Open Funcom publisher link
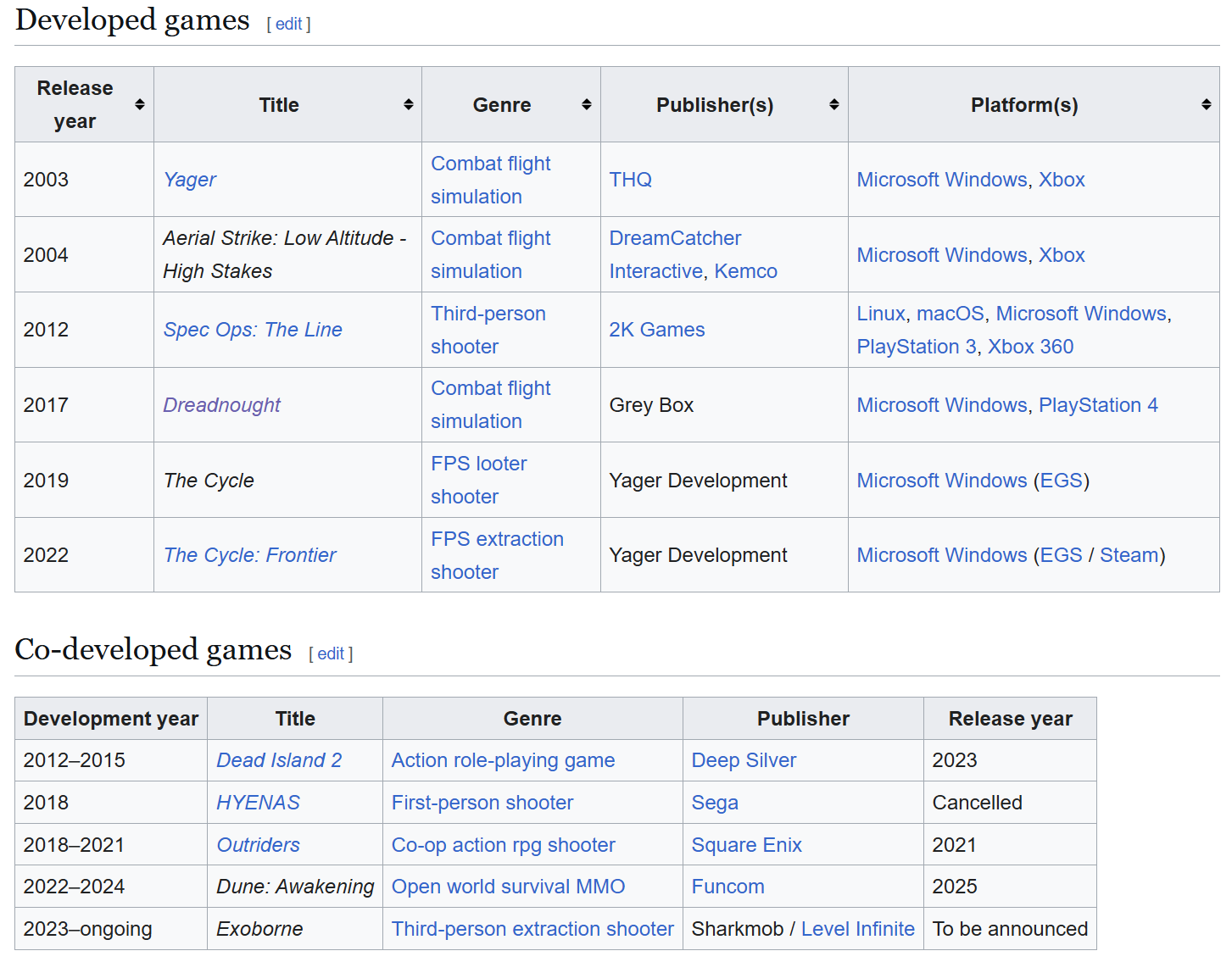Image resolution: width=1232 pixels, height=962 pixels. click(x=727, y=887)
